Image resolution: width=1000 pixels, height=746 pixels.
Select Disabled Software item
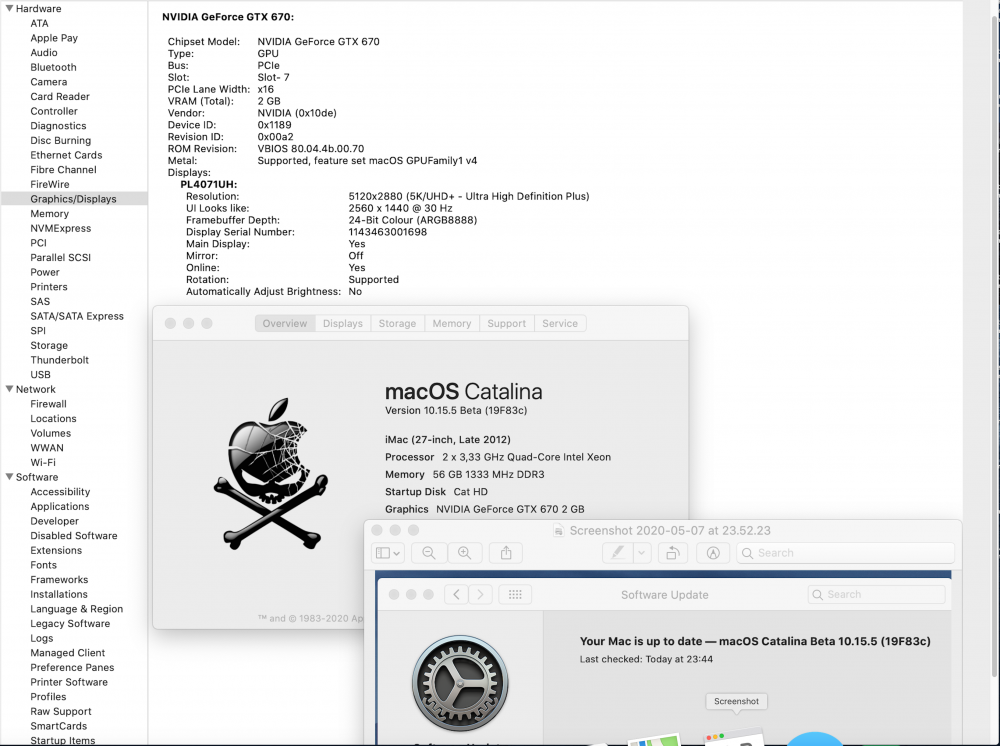coord(74,536)
